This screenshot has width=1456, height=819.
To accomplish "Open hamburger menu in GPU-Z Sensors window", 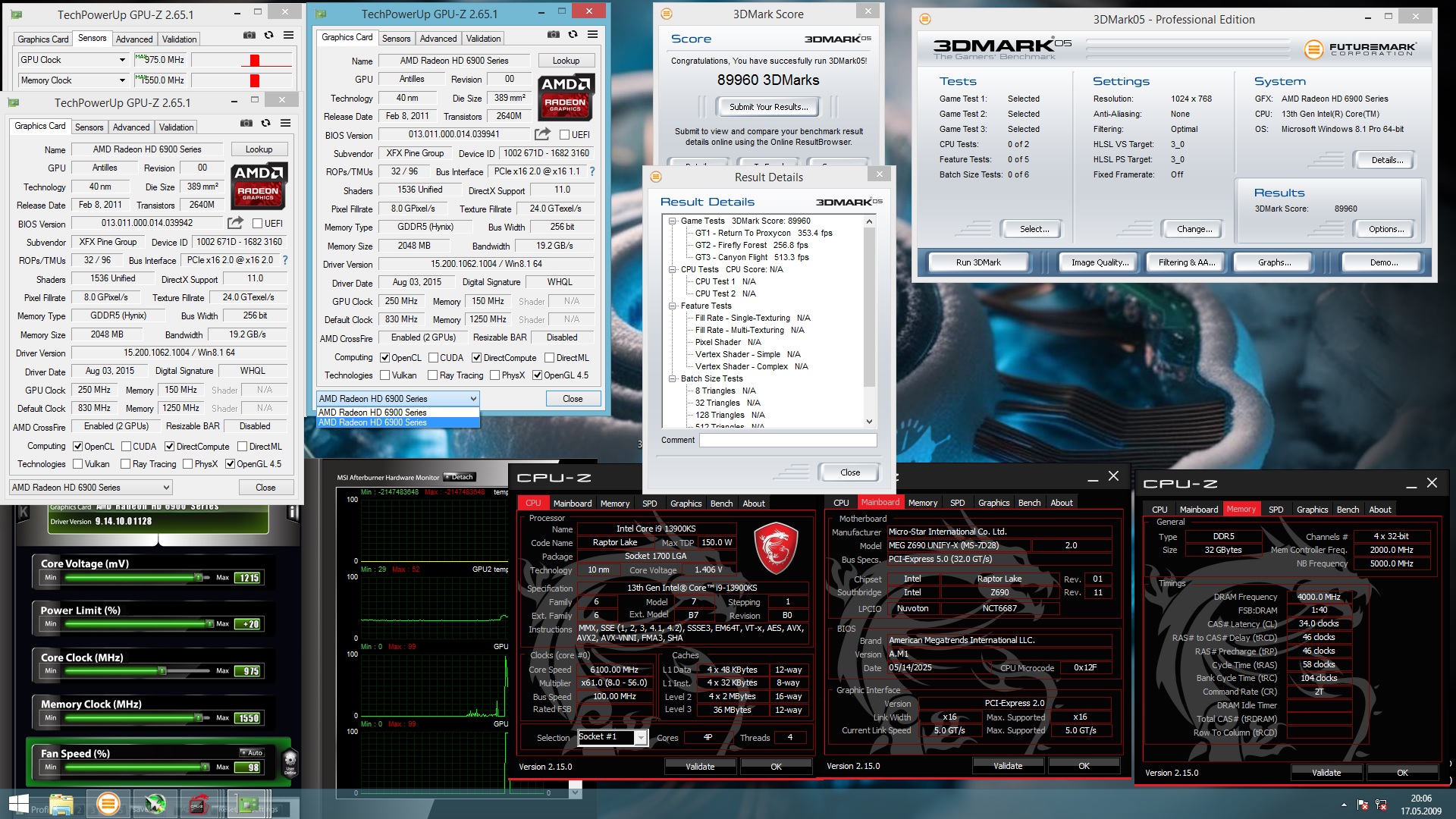I will [288, 36].
